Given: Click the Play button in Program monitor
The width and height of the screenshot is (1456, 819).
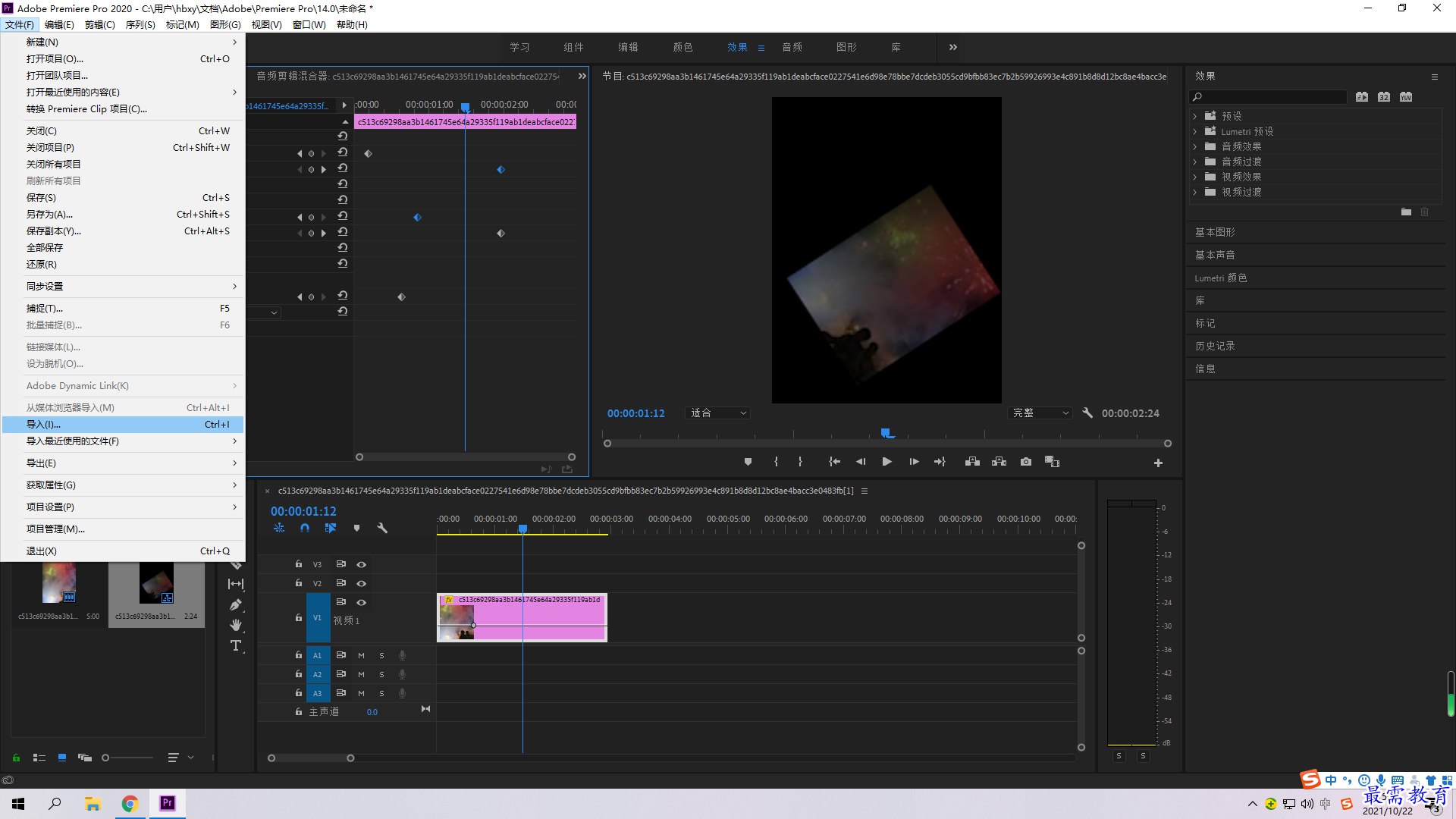Looking at the screenshot, I should coord(886,462).
